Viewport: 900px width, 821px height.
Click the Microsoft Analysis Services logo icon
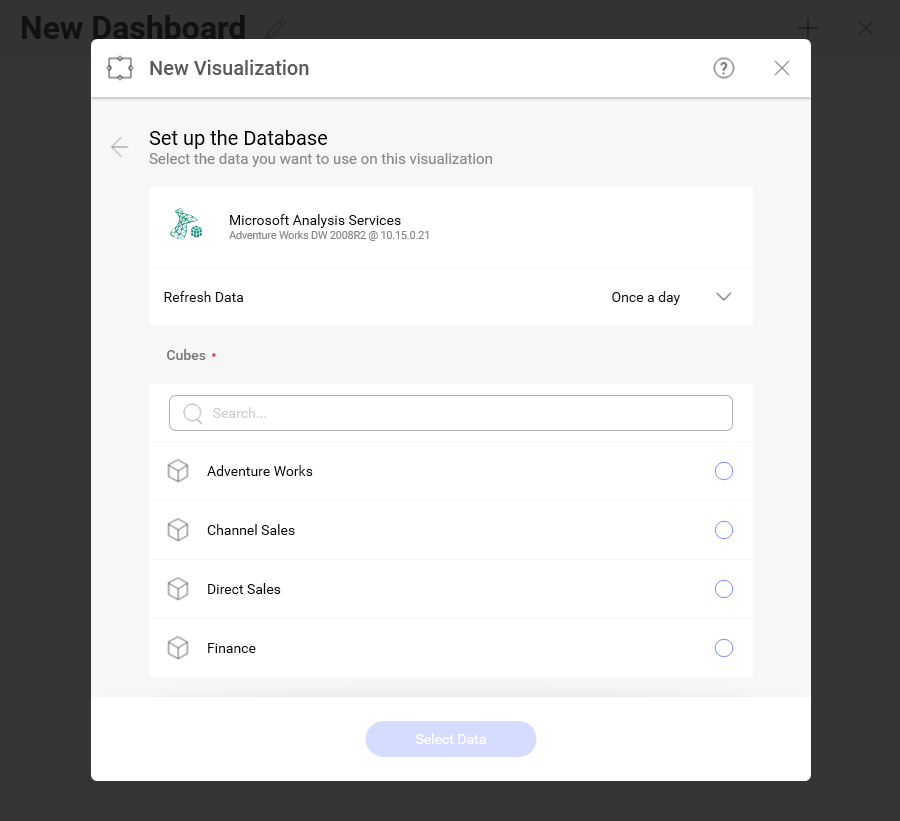coord(186,224)
